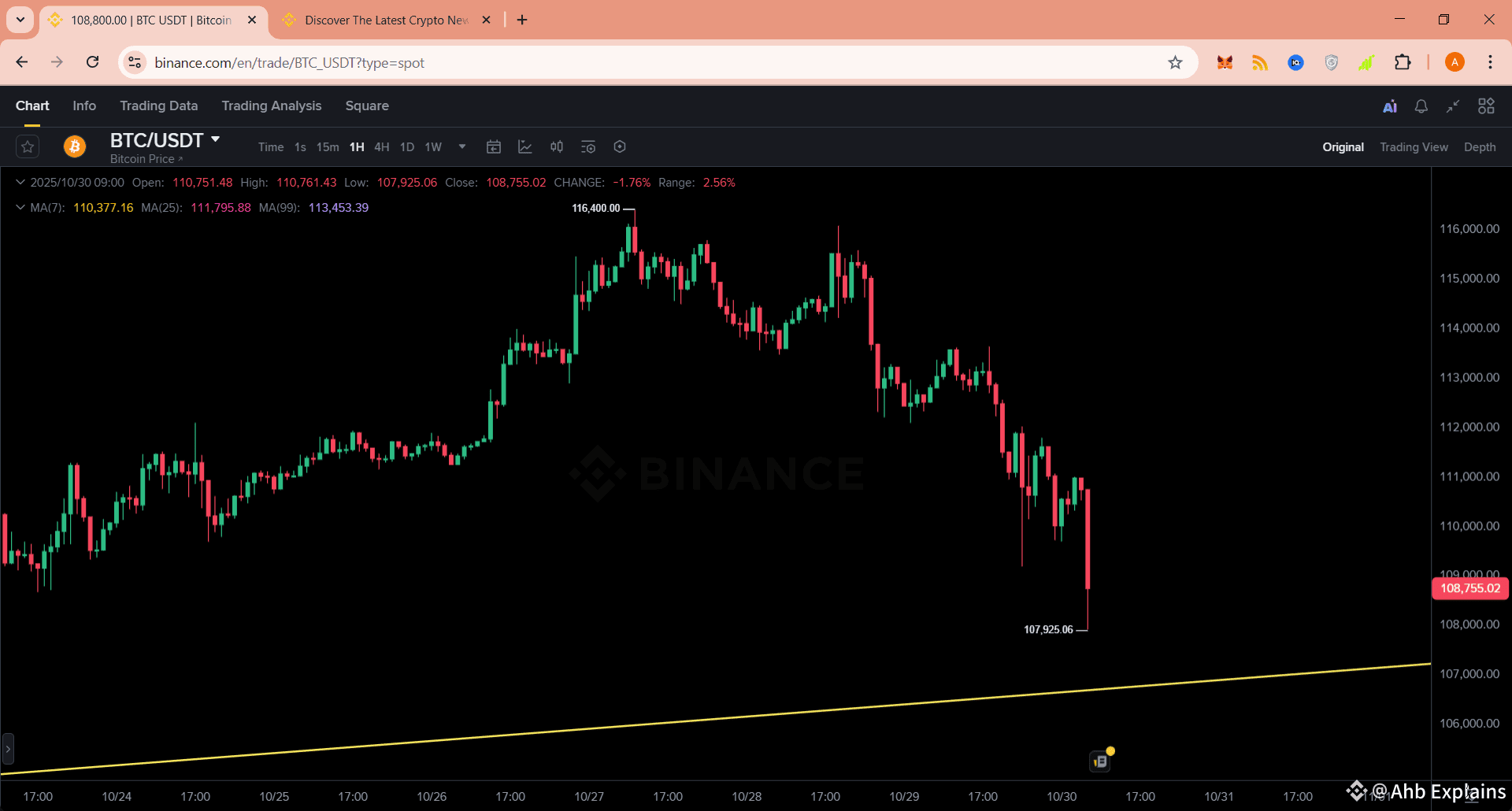This screenshot has height=811, width=1512.
Task: Click the yellow trend line on chart
Action: tap(715, 719)
